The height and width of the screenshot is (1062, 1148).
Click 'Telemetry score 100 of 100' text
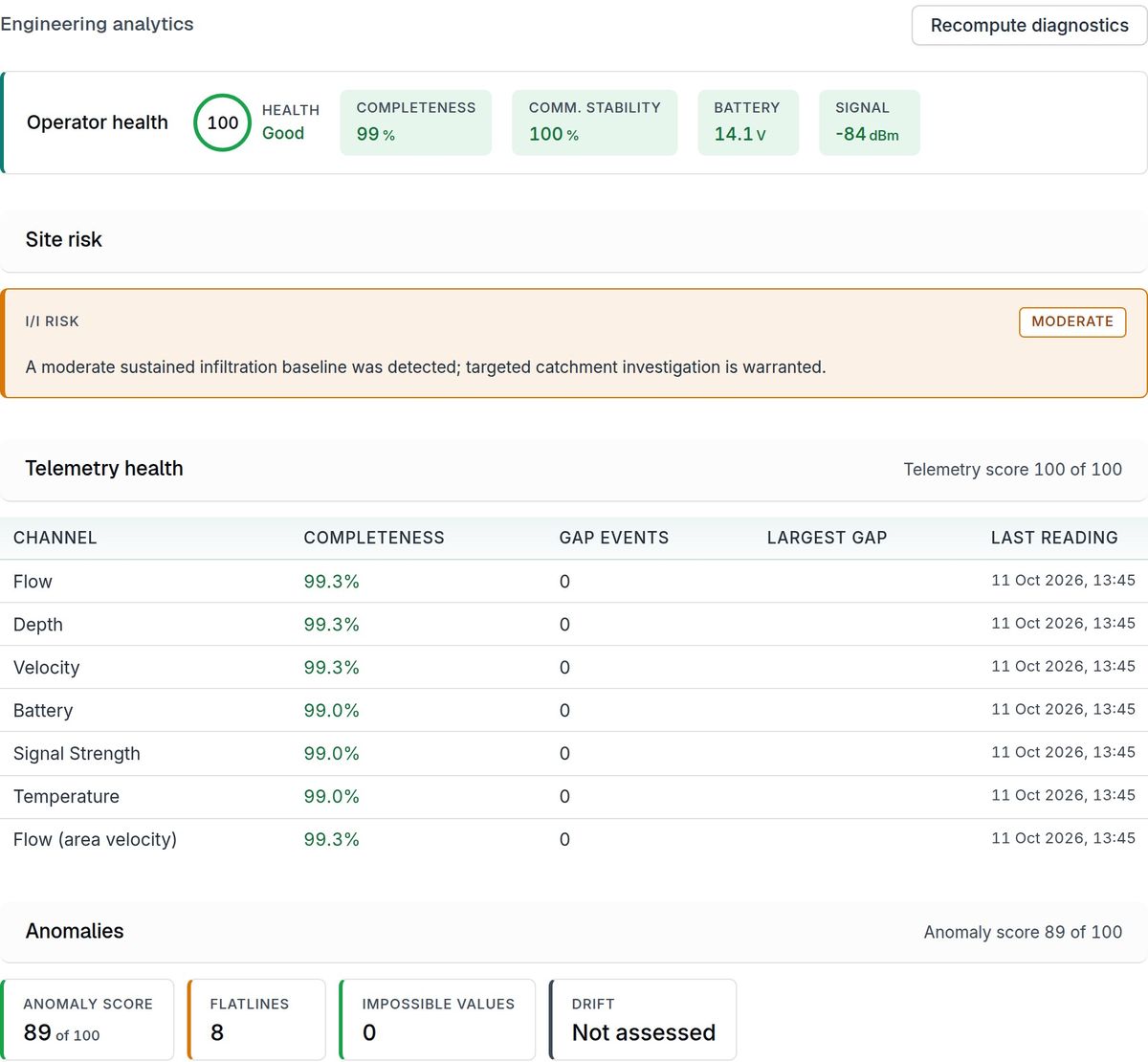point(1013,470)
